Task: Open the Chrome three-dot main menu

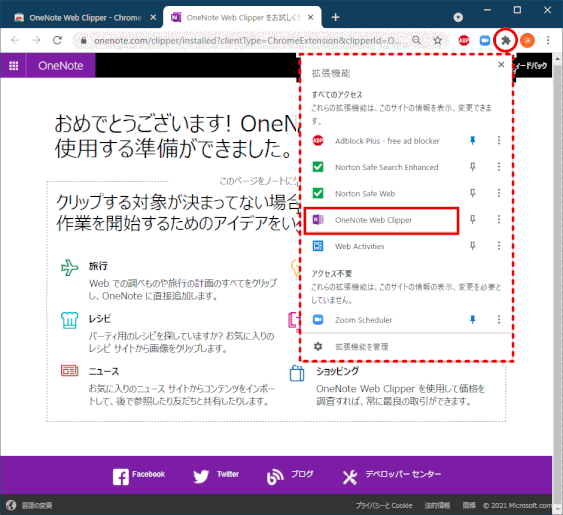Action: pos(548,40)
